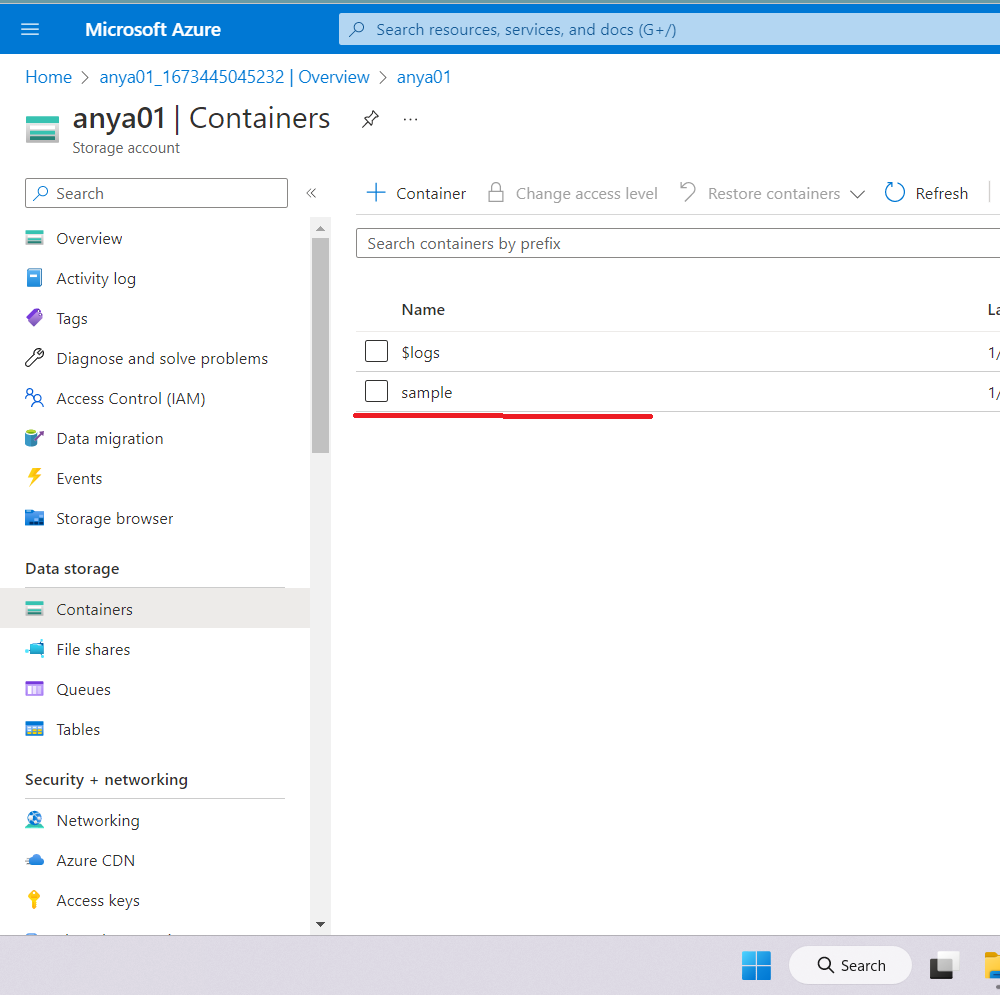Click the sidebar scrollbar up arrow
The height and width of the screenshot is (995, 1000).
(320, 228)
